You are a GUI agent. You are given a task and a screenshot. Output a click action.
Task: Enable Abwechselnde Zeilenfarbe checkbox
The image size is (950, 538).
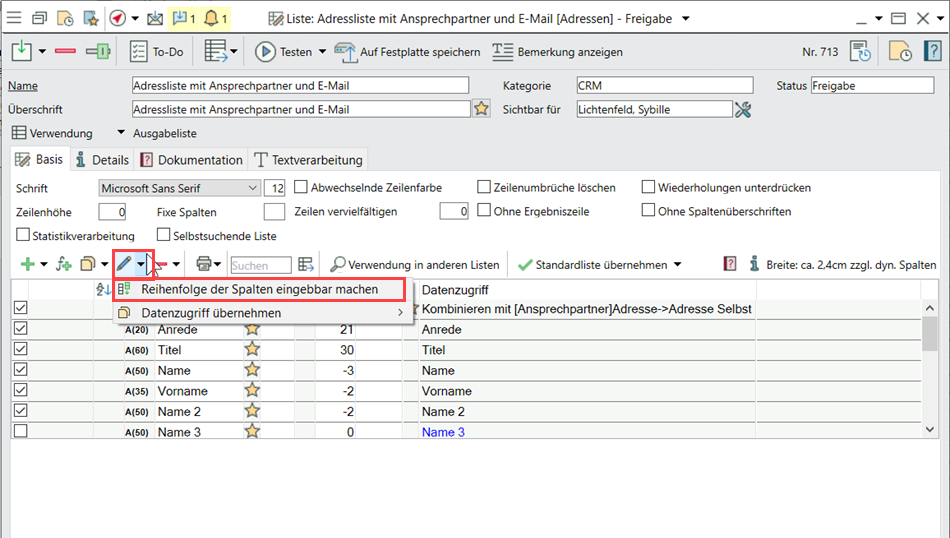pos(300,187)
